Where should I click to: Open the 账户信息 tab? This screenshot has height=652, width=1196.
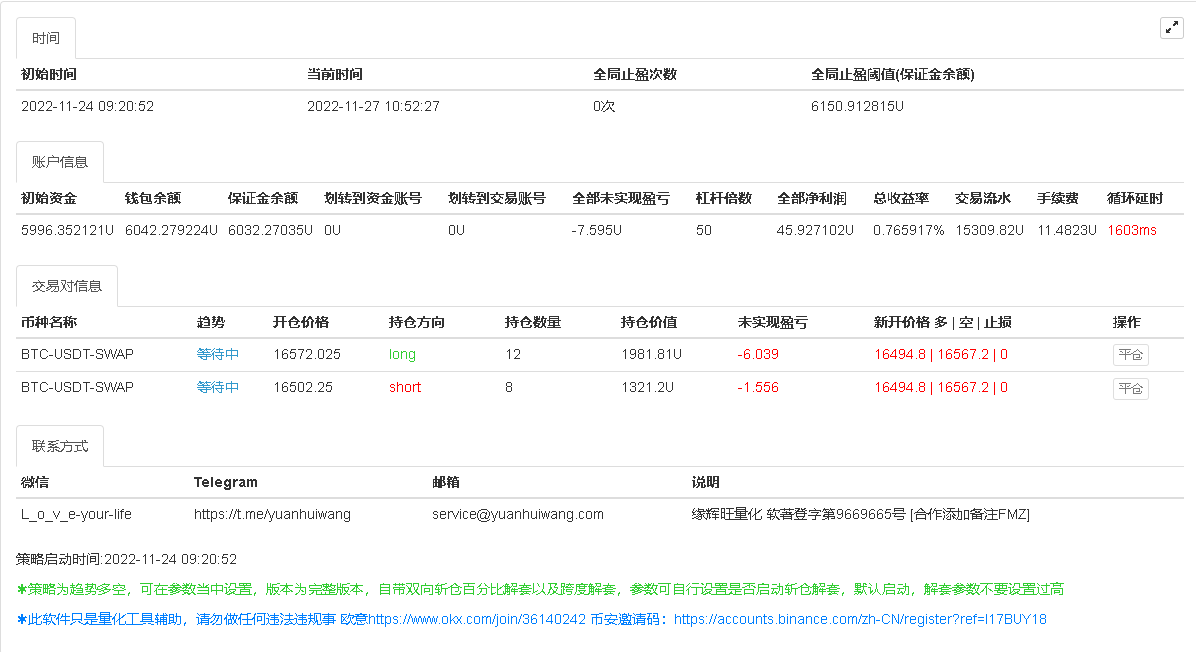59,161
